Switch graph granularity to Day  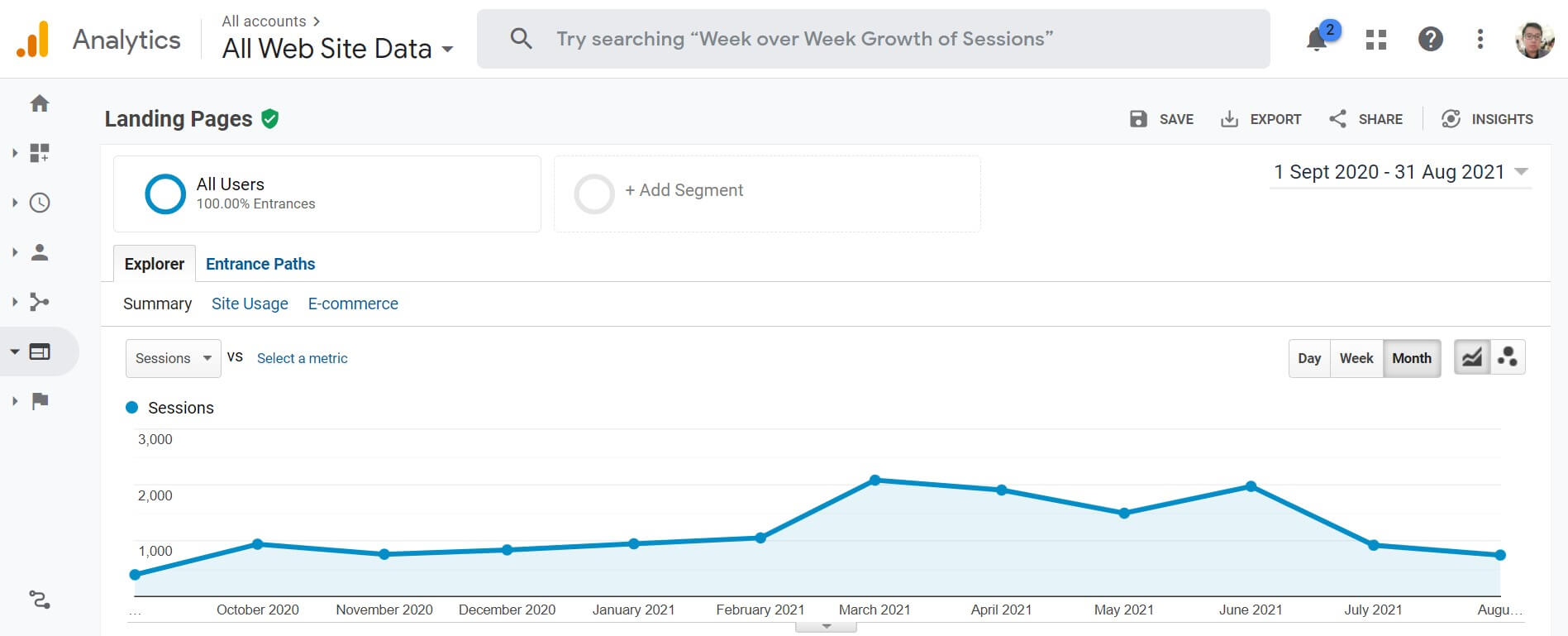point(1308,358)
